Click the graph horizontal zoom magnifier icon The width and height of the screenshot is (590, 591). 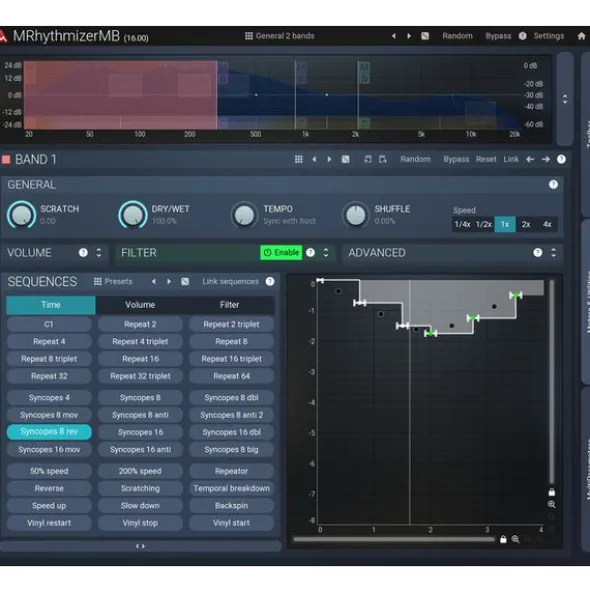click(515, 540)
